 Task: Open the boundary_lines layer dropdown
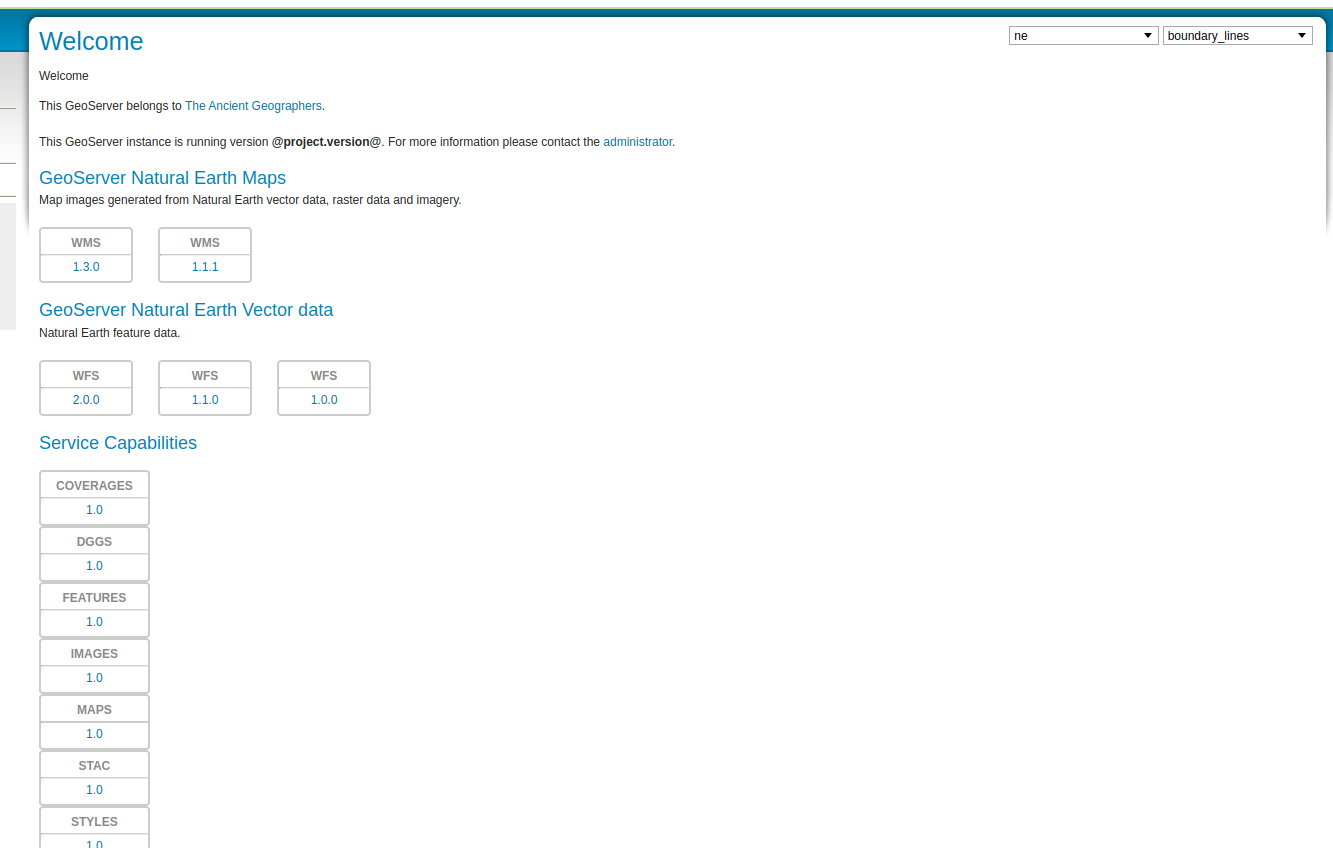1237,36
